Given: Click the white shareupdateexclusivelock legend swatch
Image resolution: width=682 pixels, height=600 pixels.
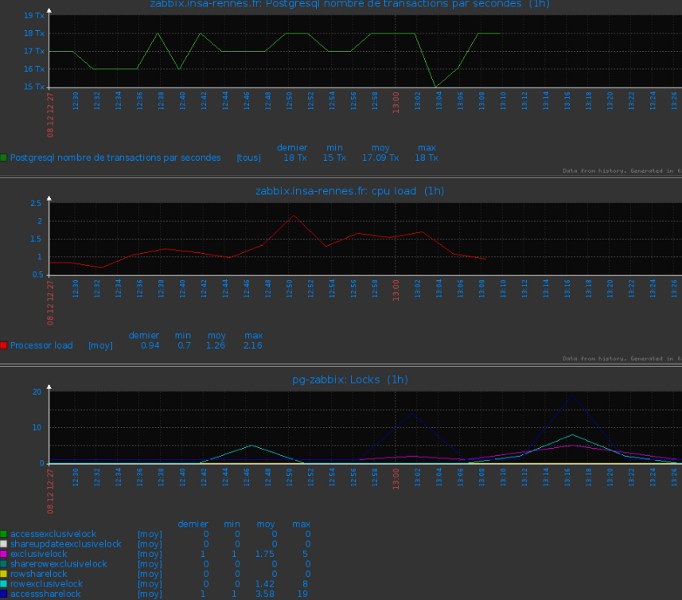Looking at the screenshot, I should [x=3, y=544].
